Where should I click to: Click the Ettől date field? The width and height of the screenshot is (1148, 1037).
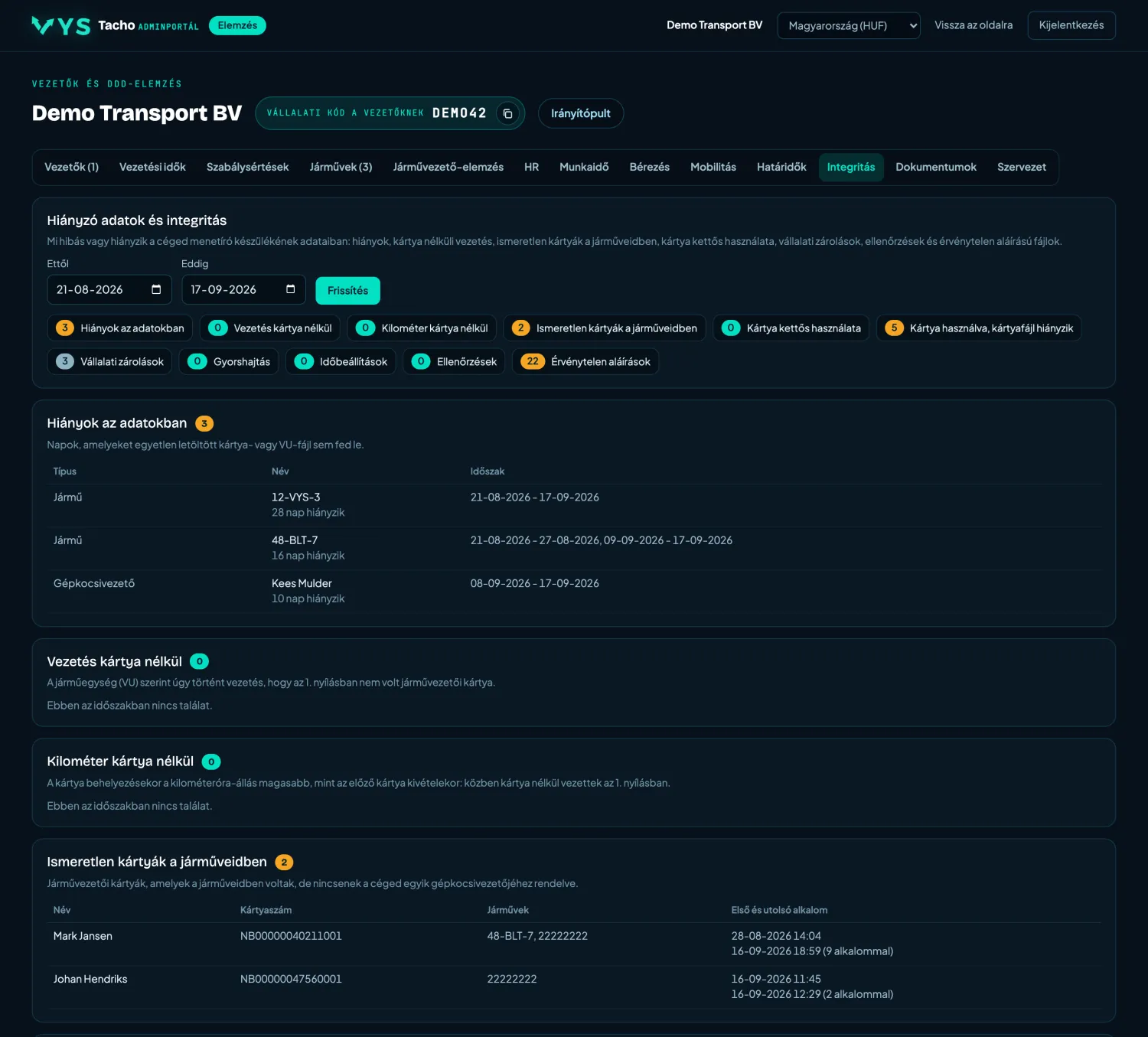[109, 290]
